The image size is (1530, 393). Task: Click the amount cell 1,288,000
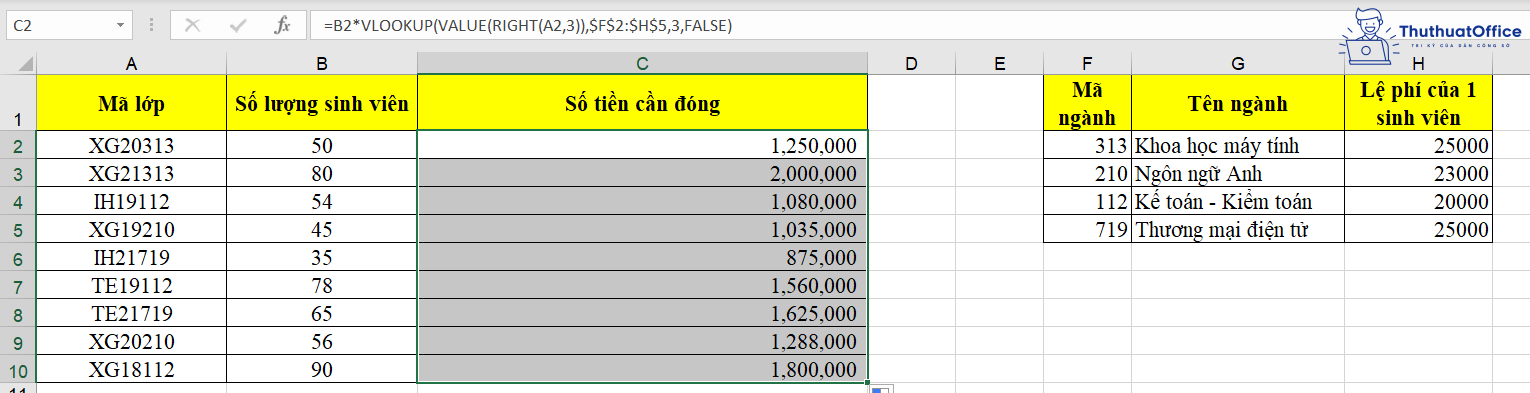pos(642,341)
